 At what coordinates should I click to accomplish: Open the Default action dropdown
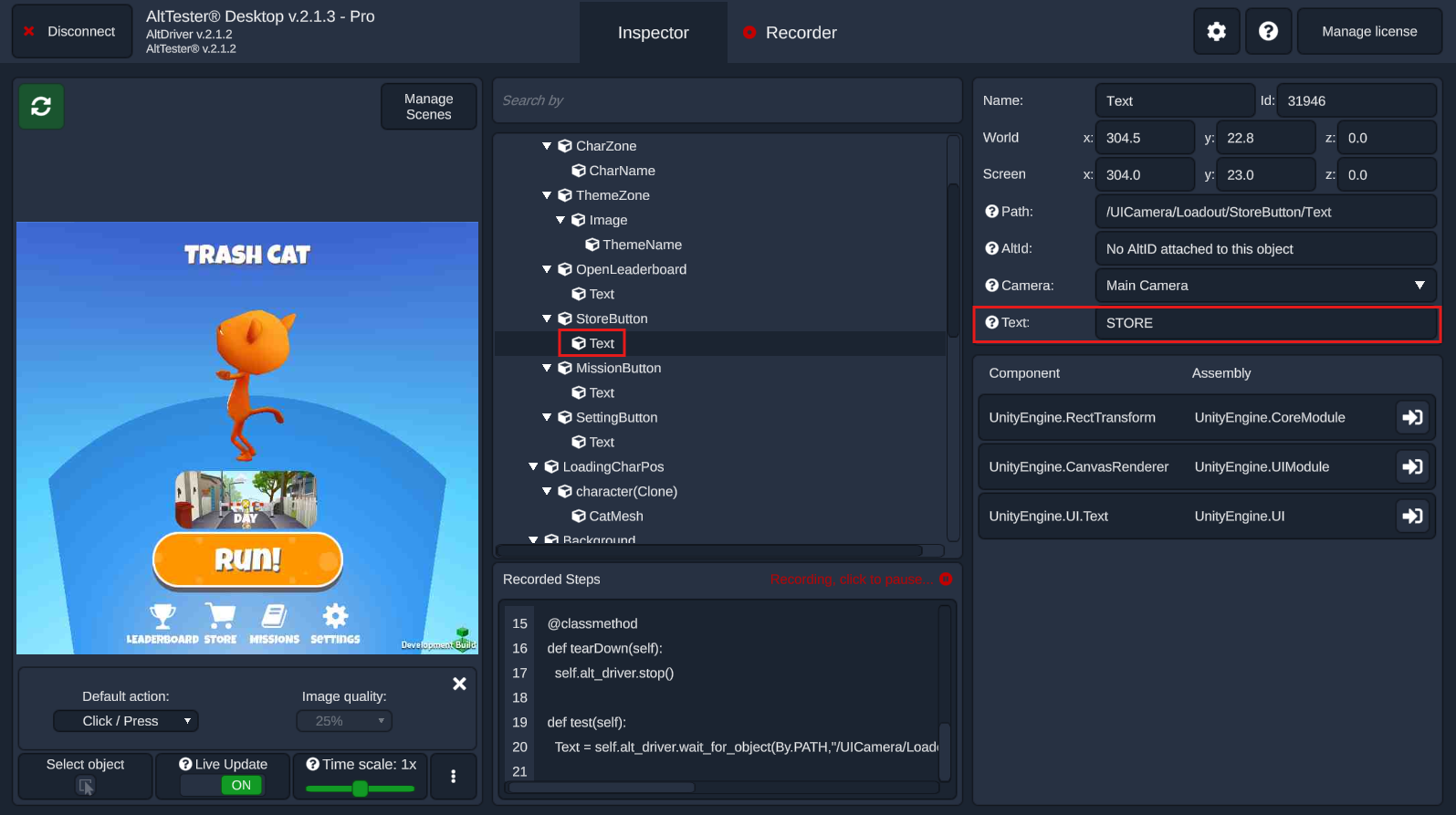click(126, 721)
